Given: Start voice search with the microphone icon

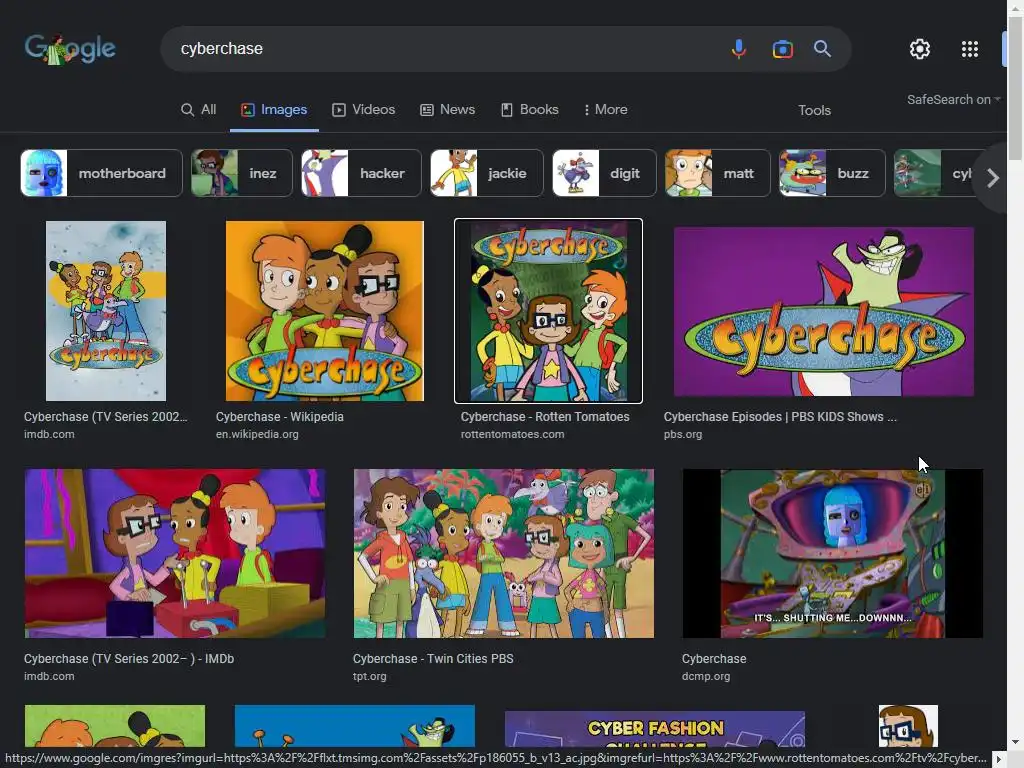Looking at the screenshot, I should pyautogui.click(x=739, y=49).
